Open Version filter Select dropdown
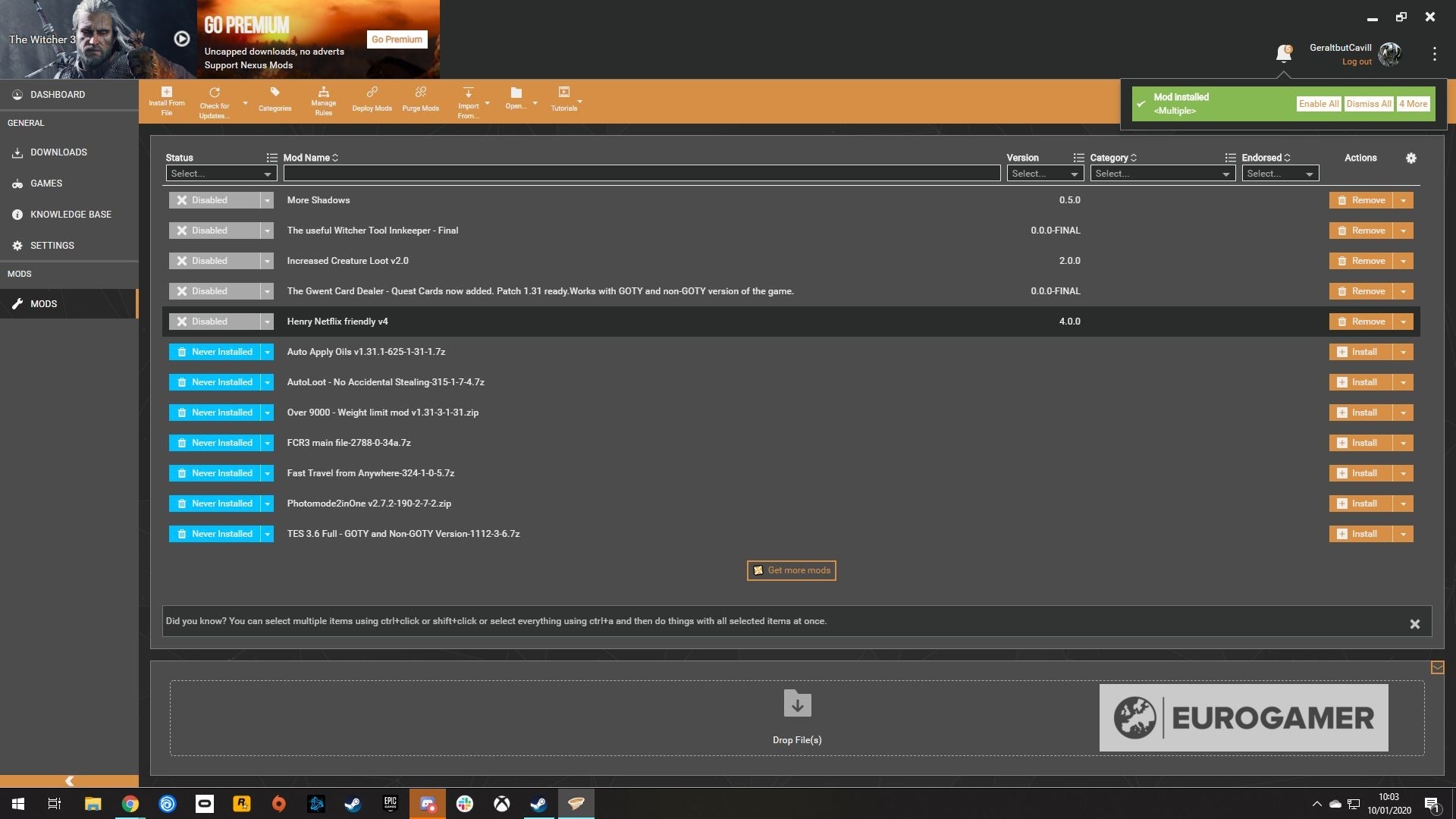Image resolution: width=1456 pixels, height=819 pixels. [1044, 174]
